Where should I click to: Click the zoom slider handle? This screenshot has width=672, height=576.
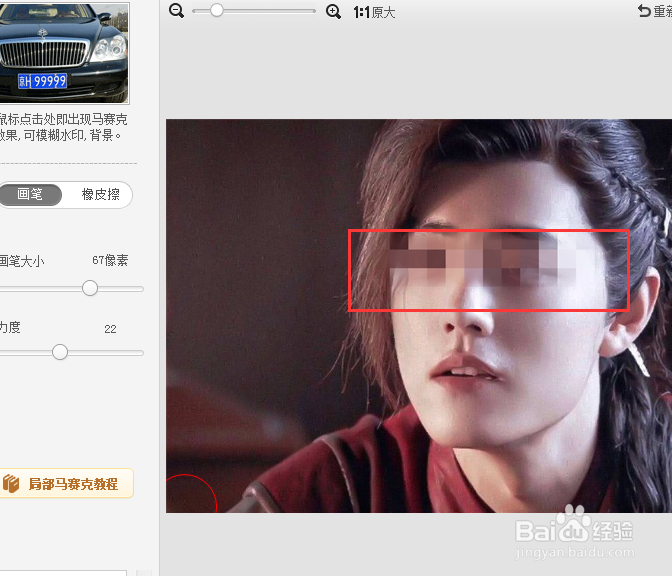216,10
